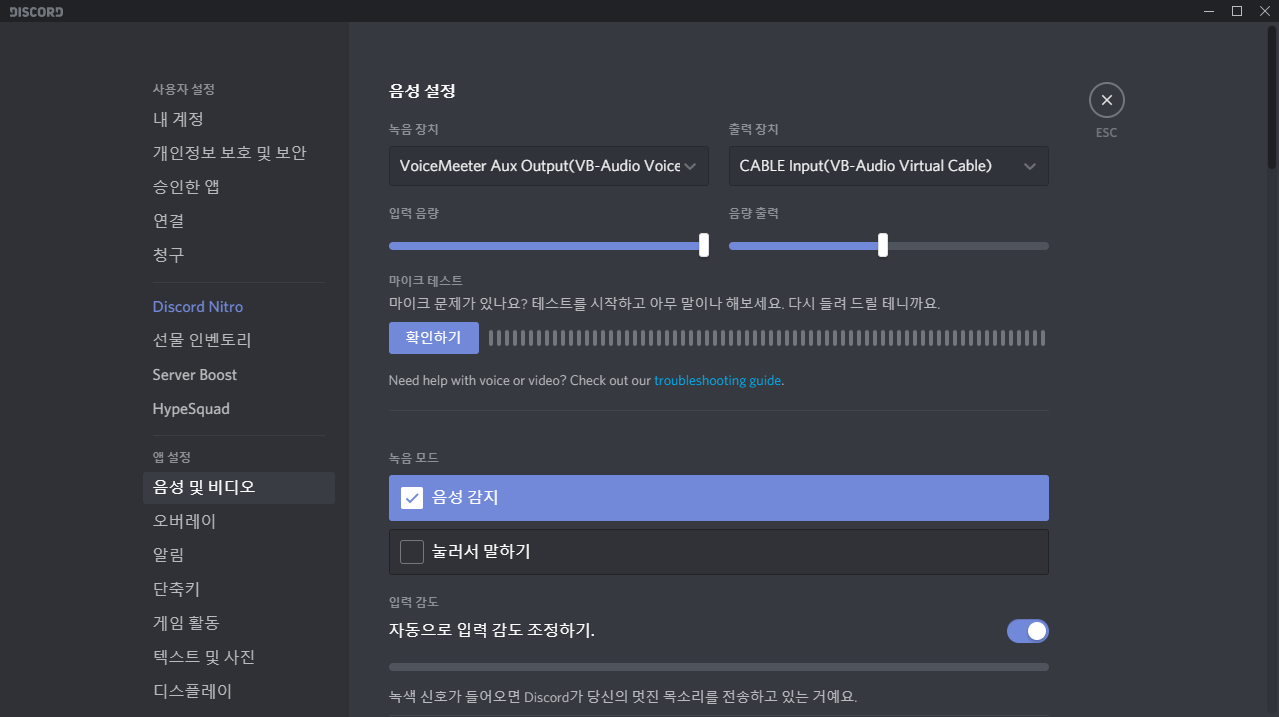Open 게임 활동 settings
The width and height of the screenshot is (1279, 717).
tap(238, 624)
